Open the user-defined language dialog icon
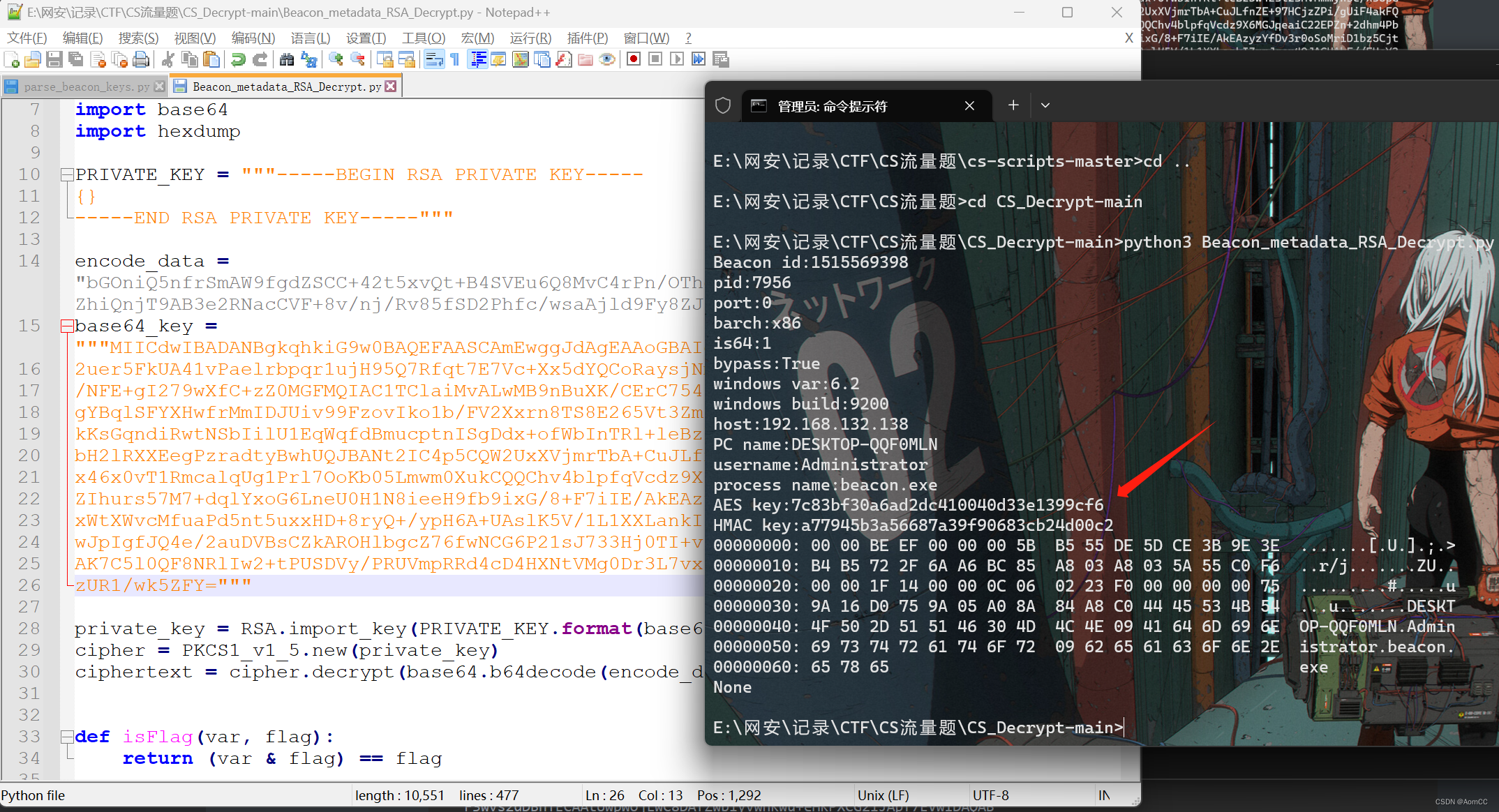 [x=498, y=60]
